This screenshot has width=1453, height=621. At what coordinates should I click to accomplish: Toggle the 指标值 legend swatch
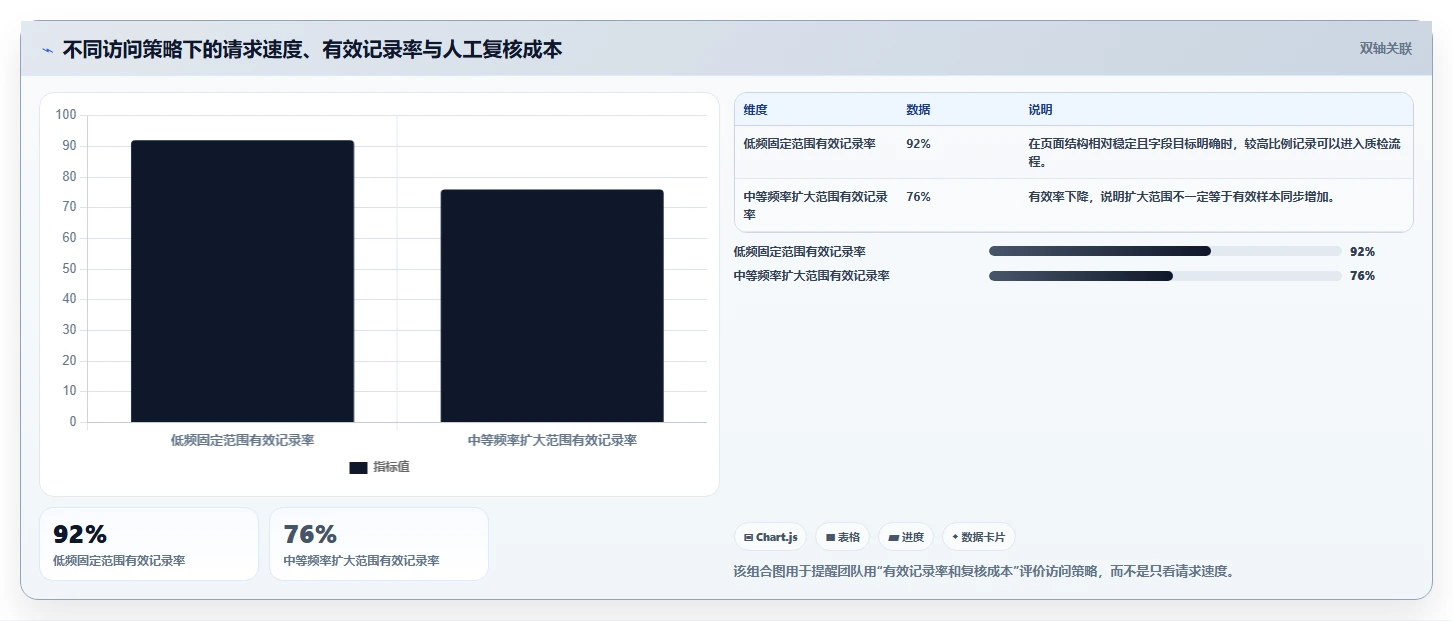tap(358, 468)
